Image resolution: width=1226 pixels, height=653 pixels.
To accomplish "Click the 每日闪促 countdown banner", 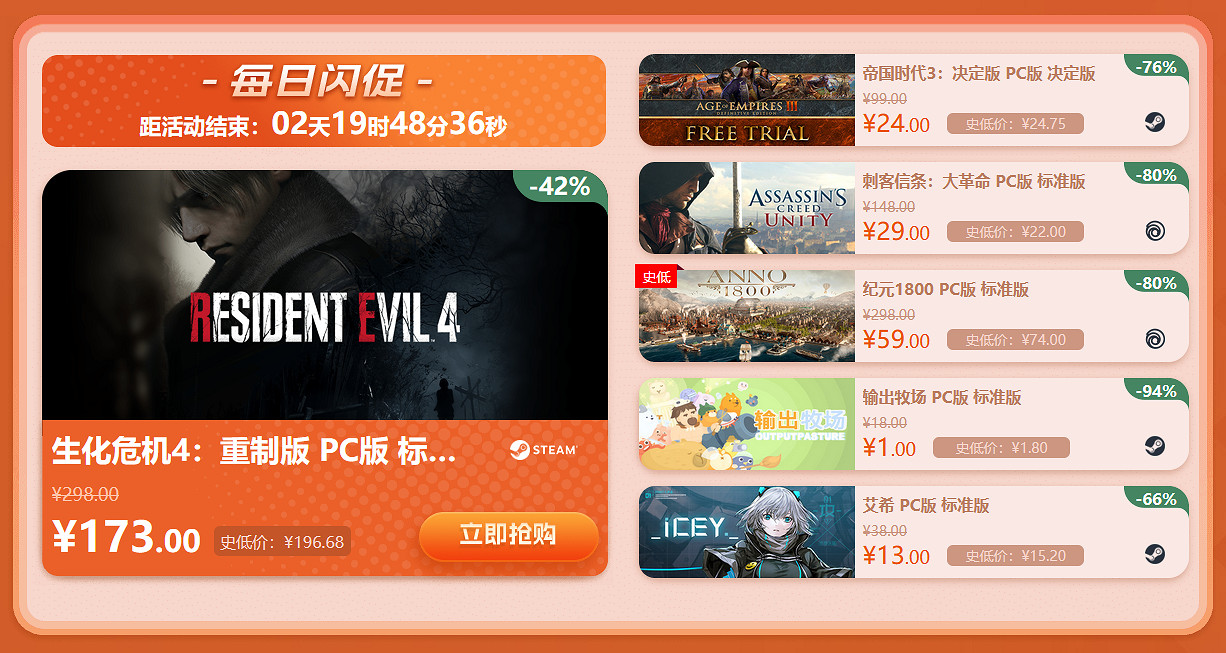I will tap(324, 101).
